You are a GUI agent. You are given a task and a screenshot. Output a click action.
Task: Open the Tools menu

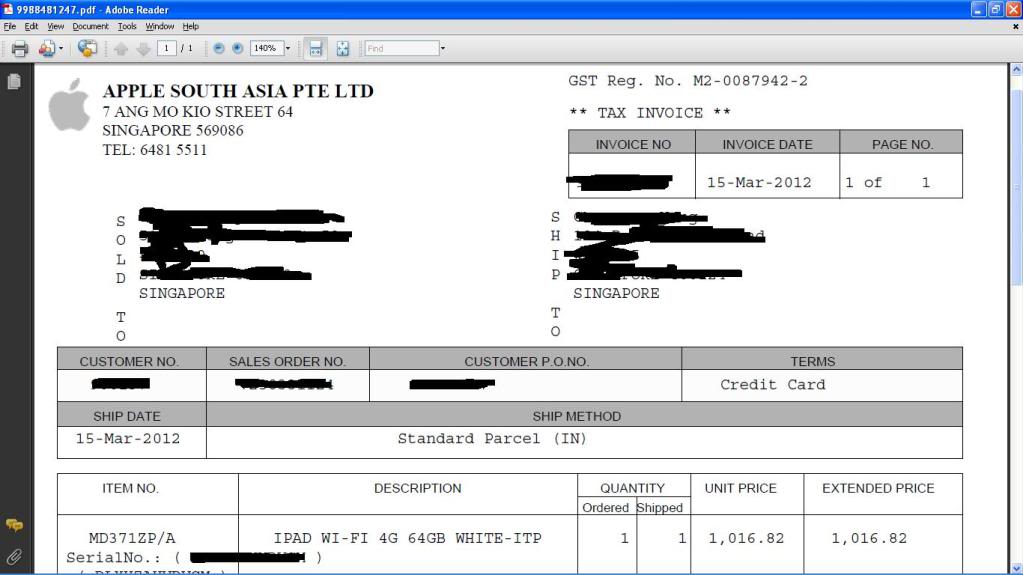[x=127, y=27]
